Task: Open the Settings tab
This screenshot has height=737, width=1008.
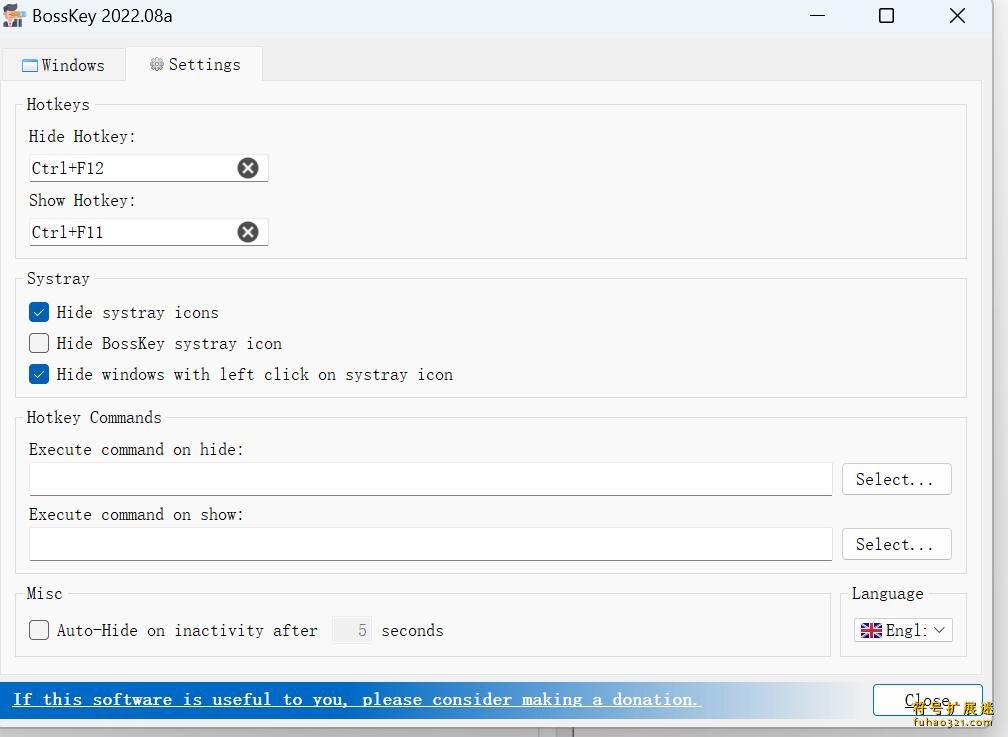Action: [195, 64]
